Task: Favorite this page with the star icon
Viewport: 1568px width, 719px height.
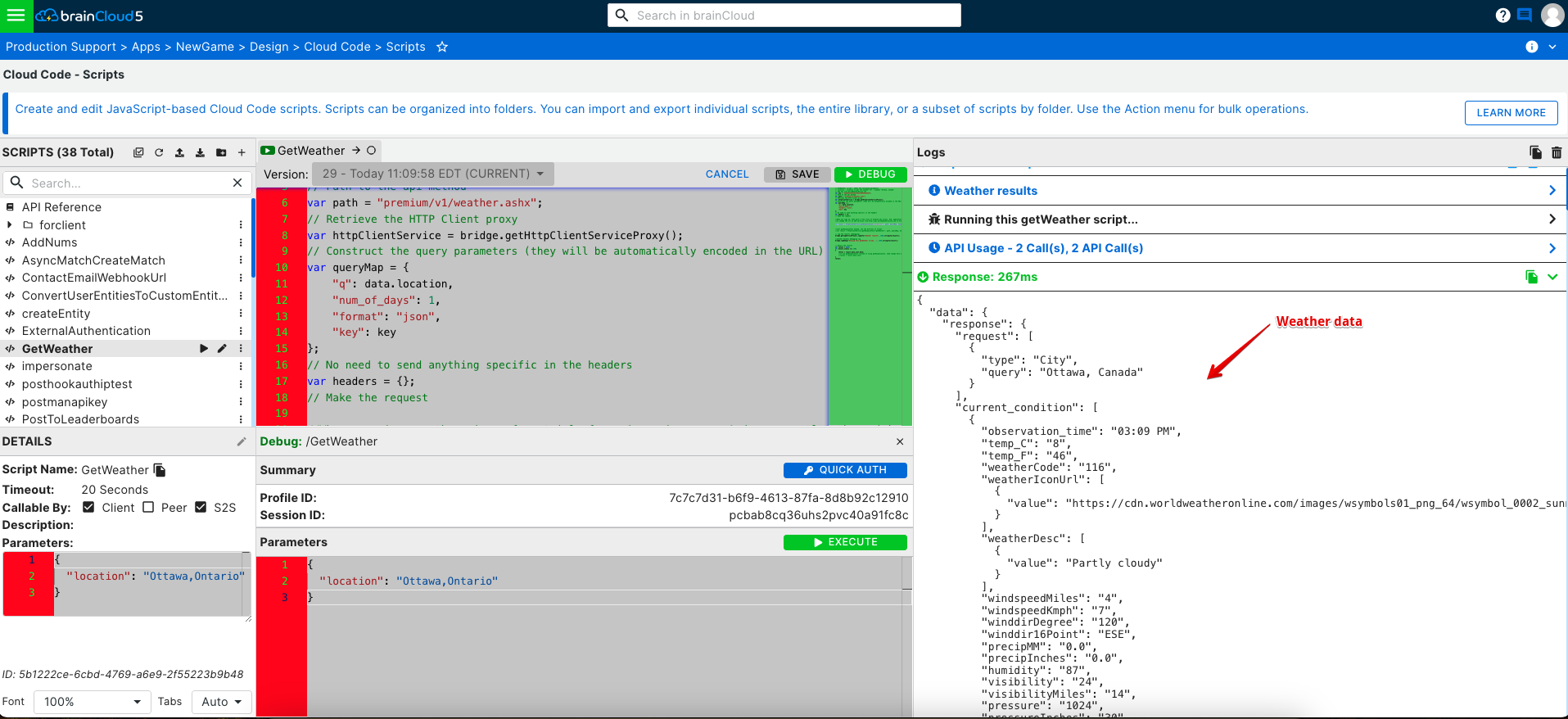Action: coord(442,47)
